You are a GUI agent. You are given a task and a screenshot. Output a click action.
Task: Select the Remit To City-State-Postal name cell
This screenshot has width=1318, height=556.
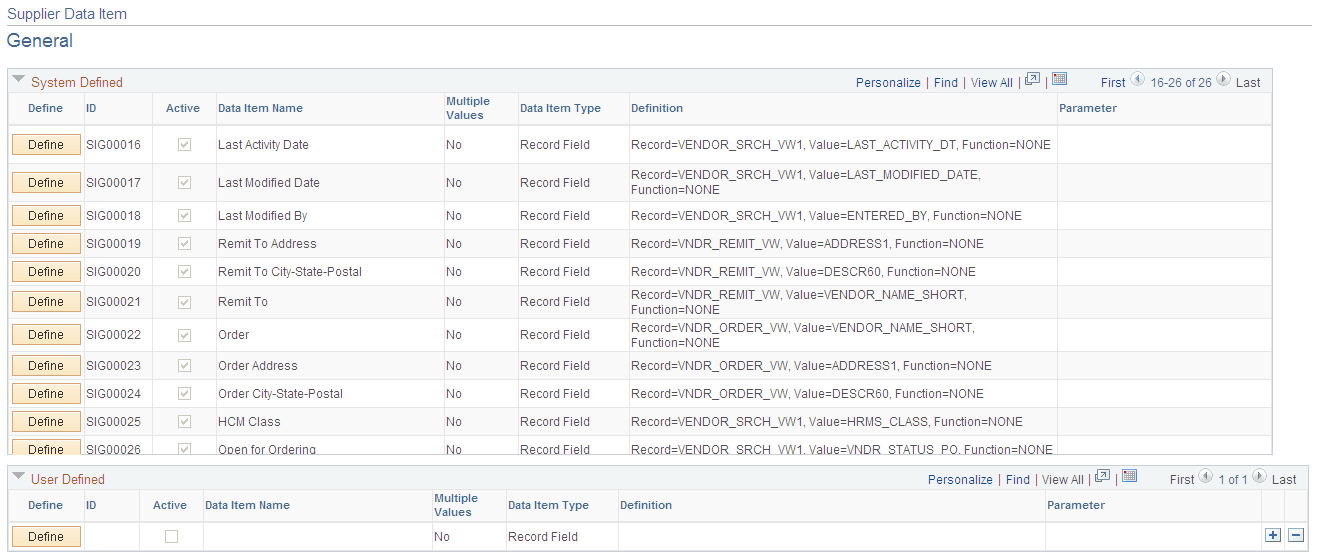290,272
